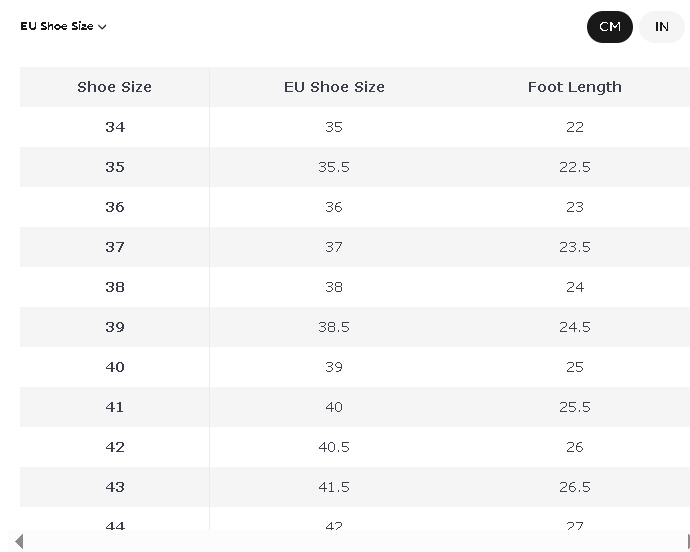Click the Foot Length column header
Image resolution: width=690 pixels, height=552 pixels.
(574, 87)
